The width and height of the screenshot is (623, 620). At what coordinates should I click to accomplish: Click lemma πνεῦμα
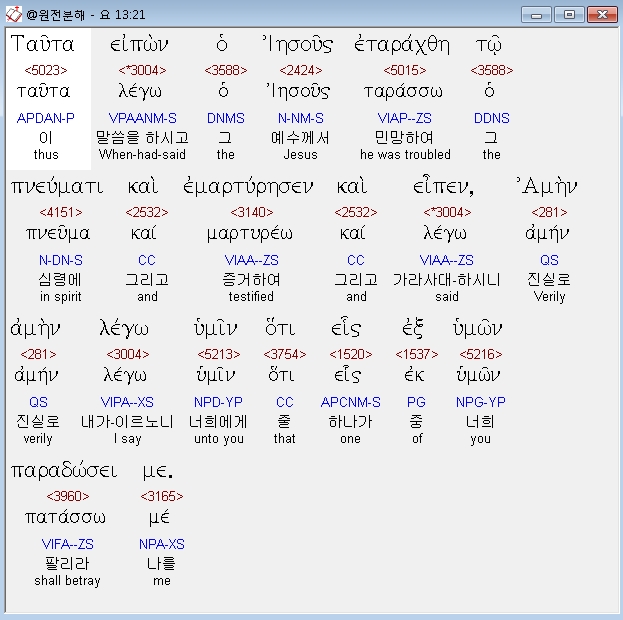(x=58, y=233)
